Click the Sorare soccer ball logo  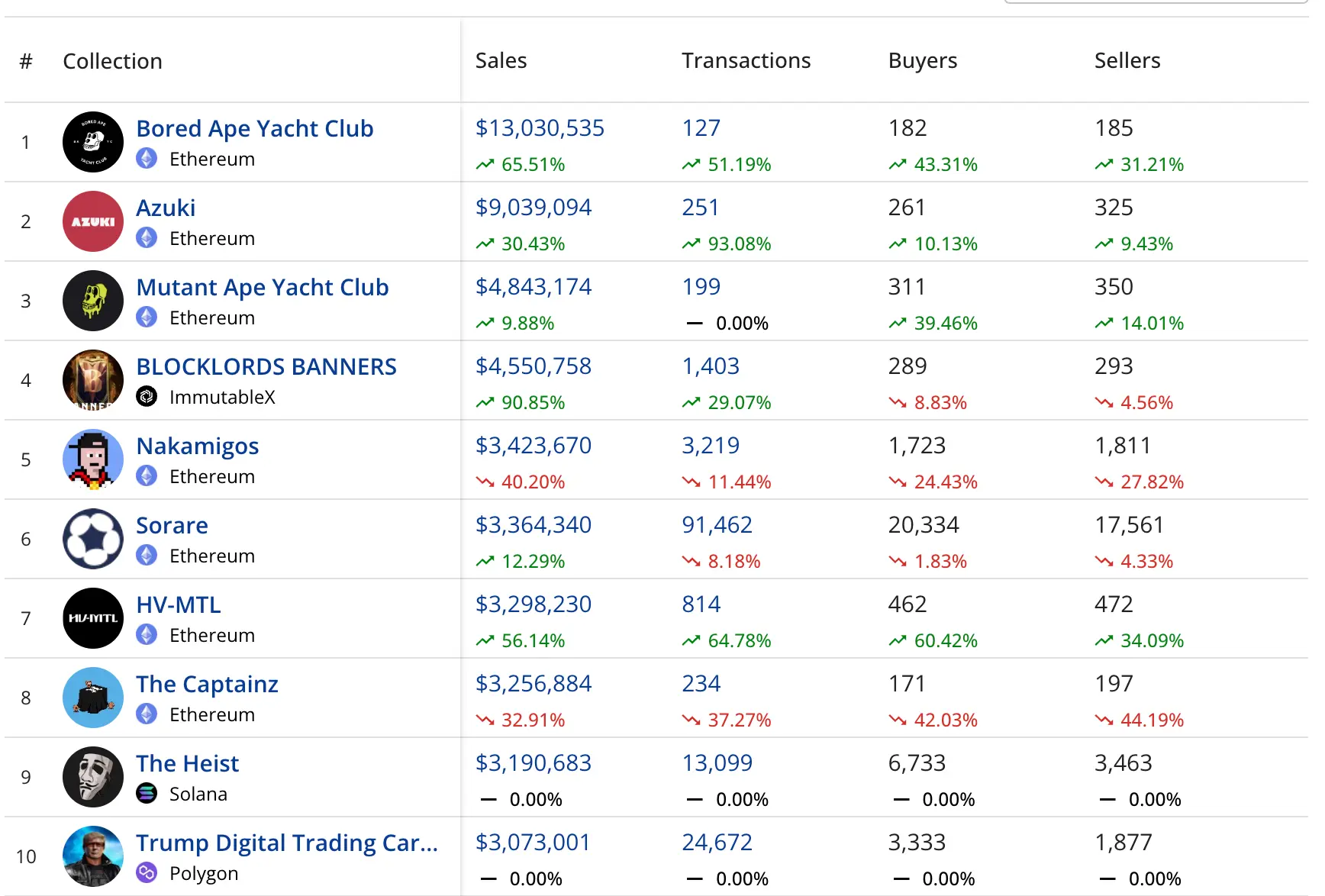tap(93, 539)
